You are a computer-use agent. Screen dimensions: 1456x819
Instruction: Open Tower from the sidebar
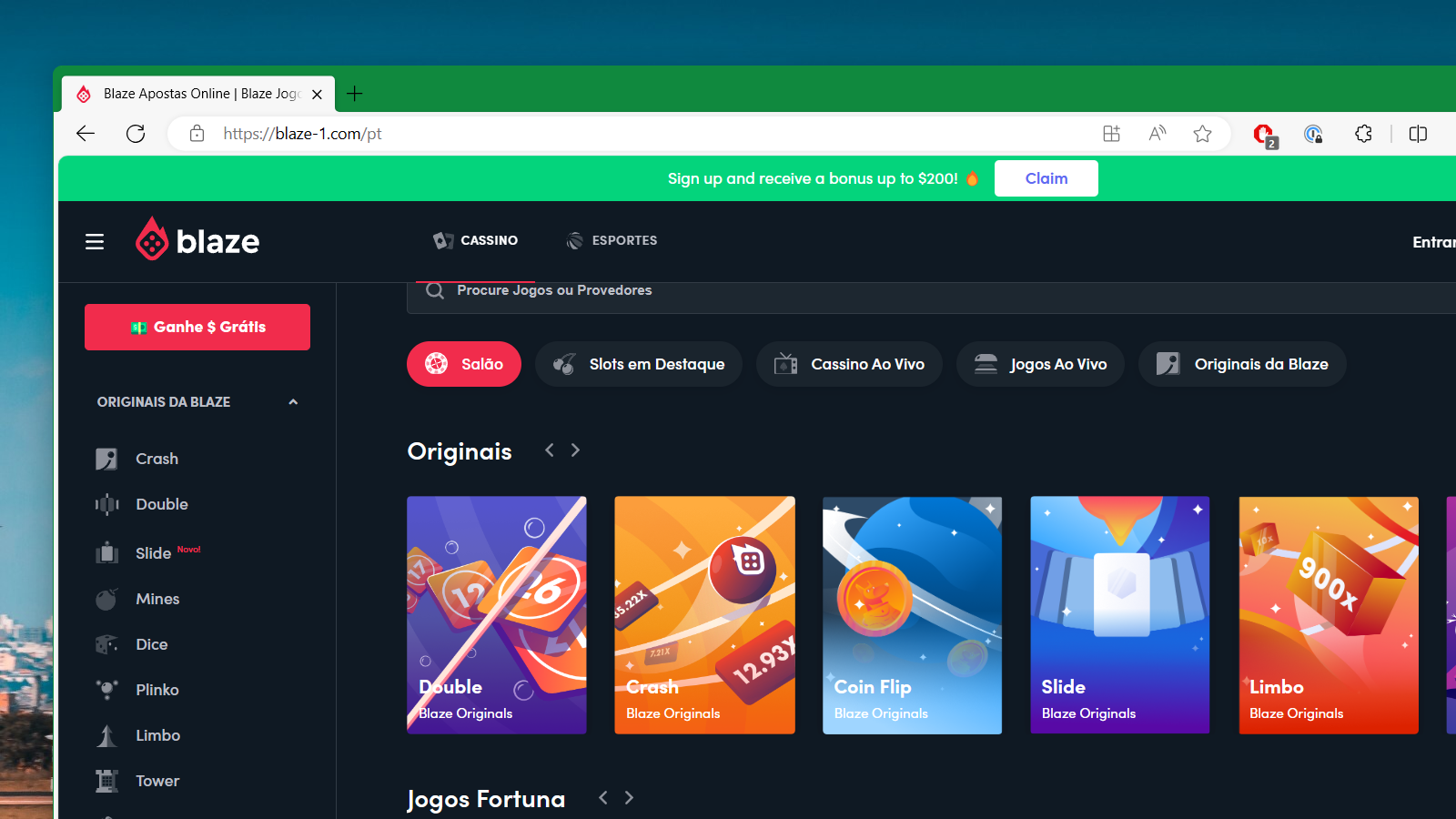tap(157, 781)
